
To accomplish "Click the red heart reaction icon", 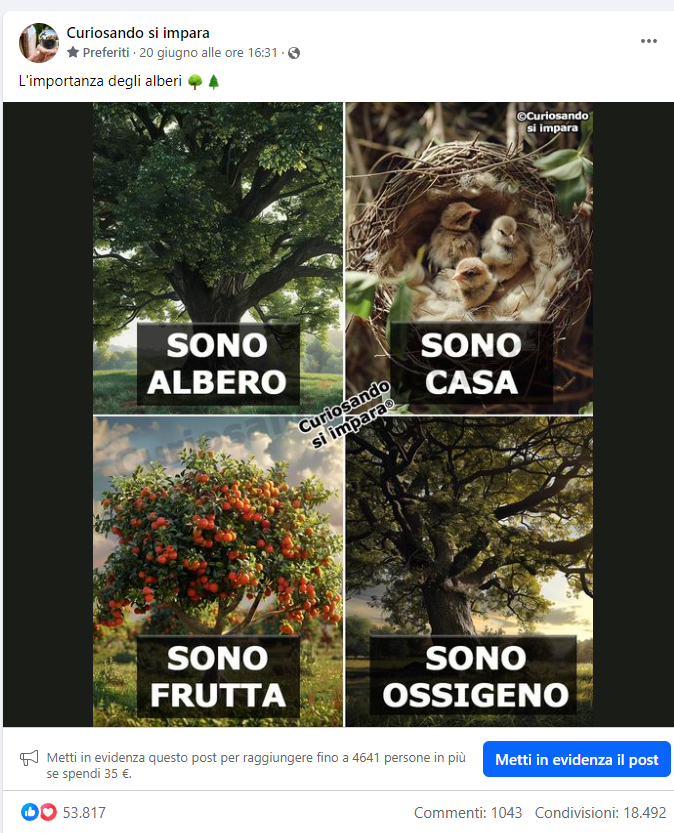I will 48,812.
